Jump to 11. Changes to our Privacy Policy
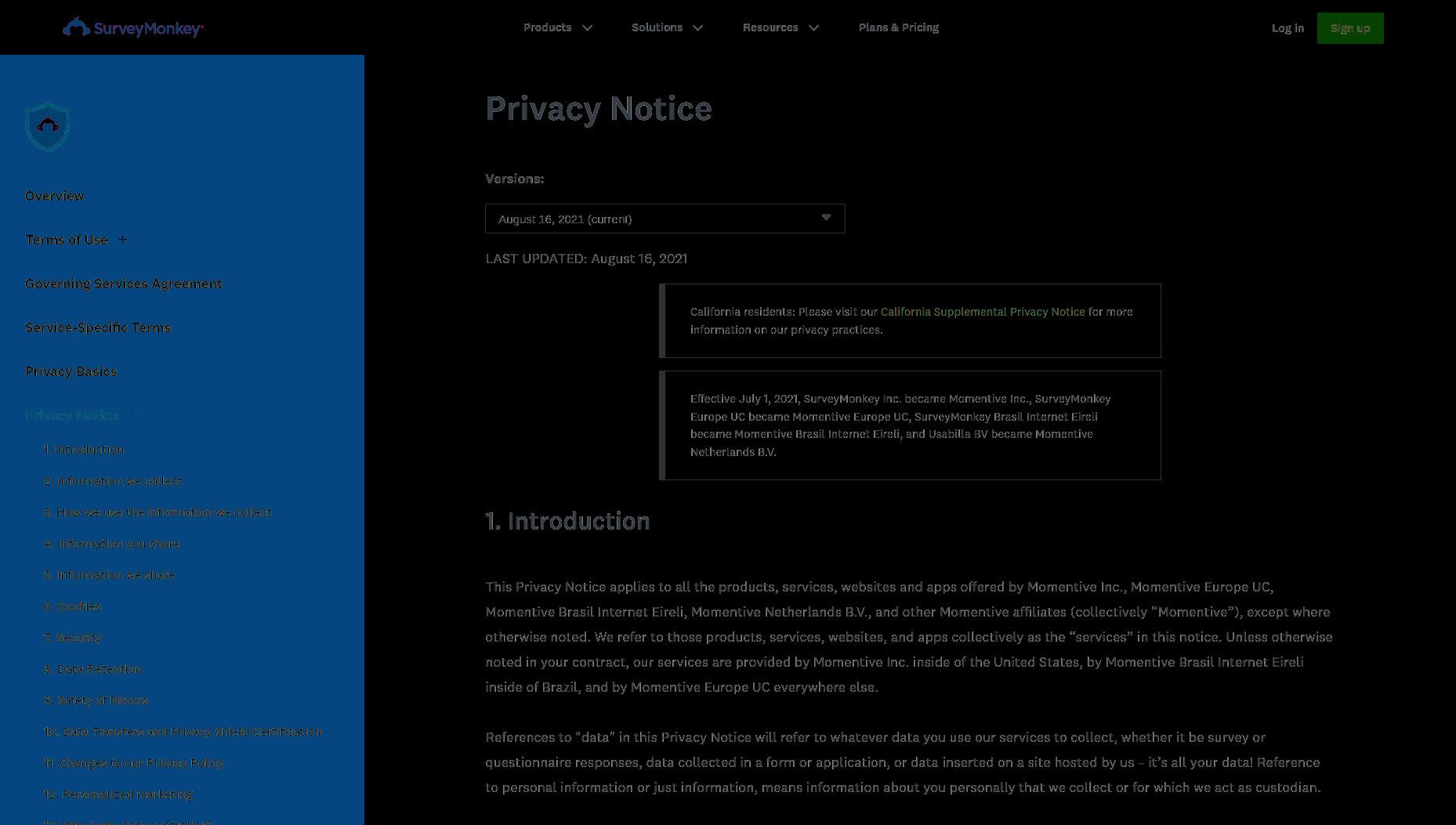 point(134,763)
